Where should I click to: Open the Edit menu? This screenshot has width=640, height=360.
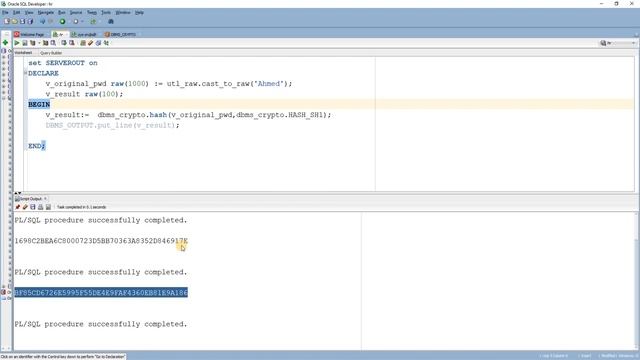coord(16,13)
